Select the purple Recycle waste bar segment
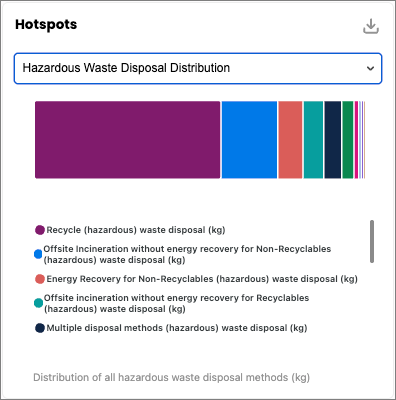This screenshot has width=396, height=400. [x=128, y=140]
